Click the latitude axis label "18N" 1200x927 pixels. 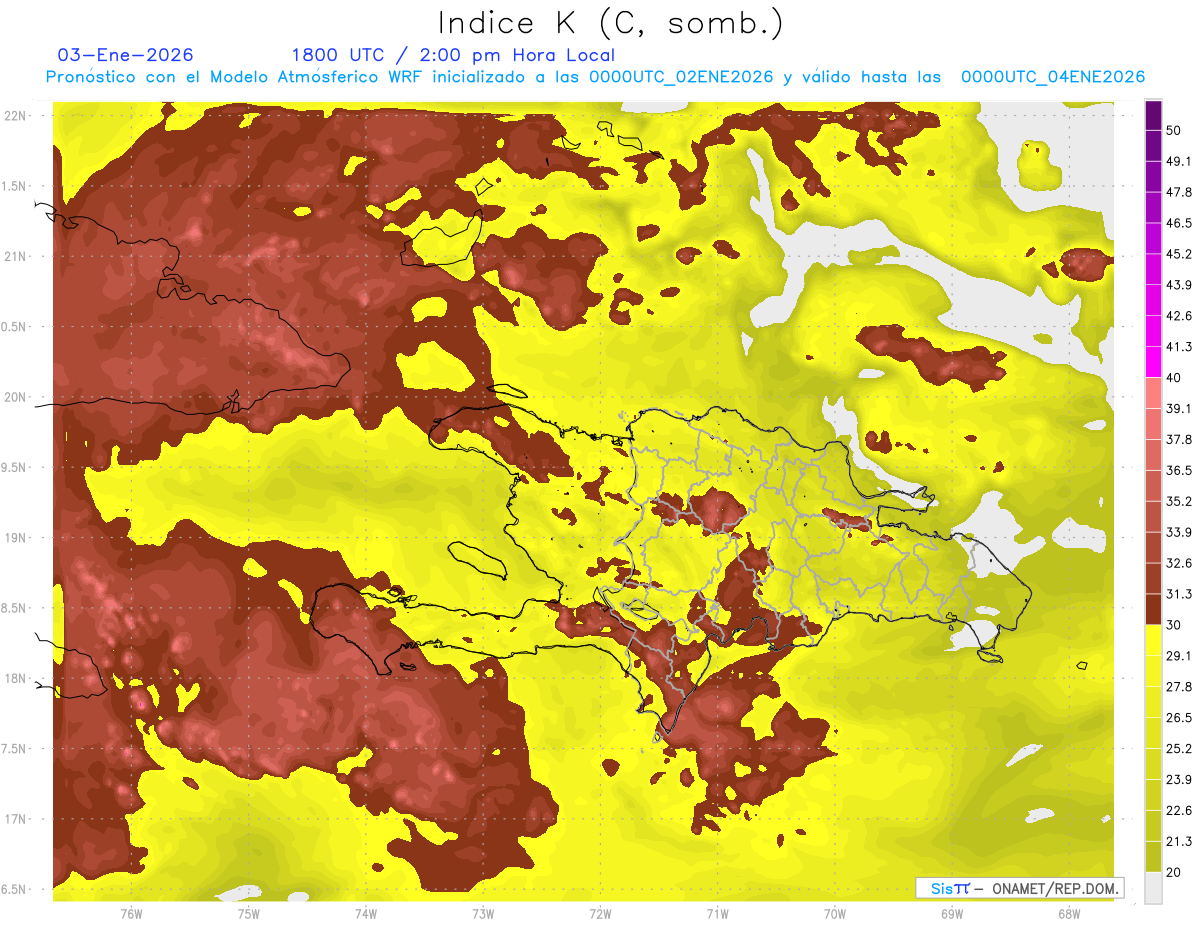tap(15, 678)
